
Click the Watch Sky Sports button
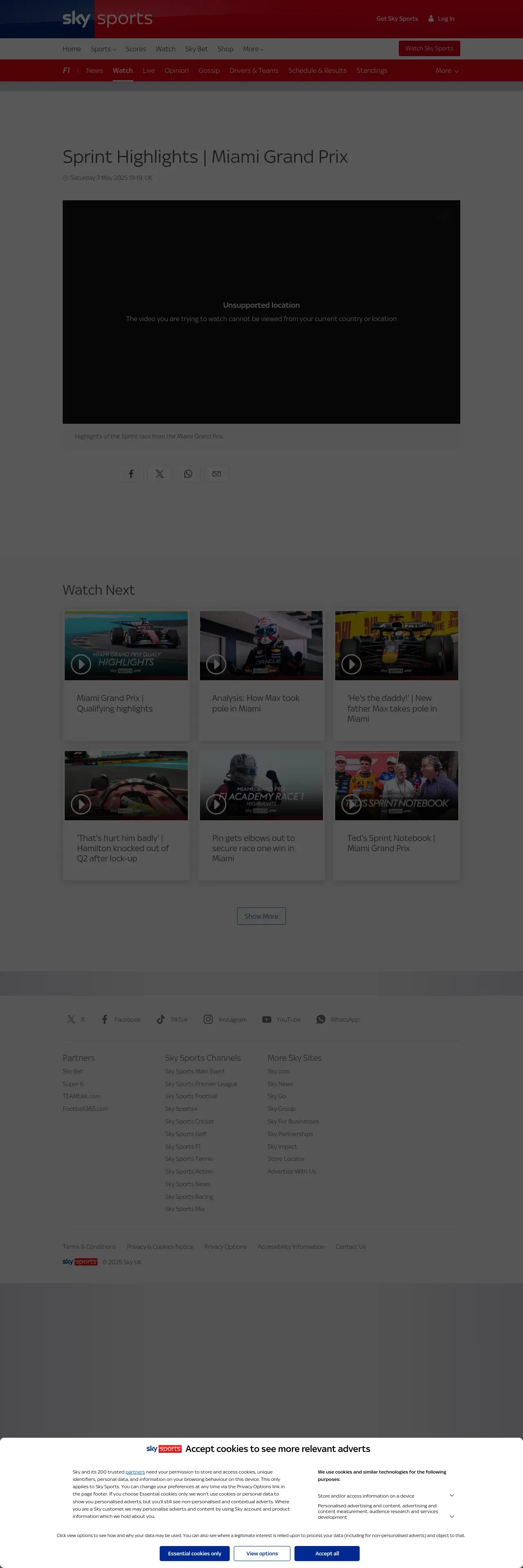[429, 49]
